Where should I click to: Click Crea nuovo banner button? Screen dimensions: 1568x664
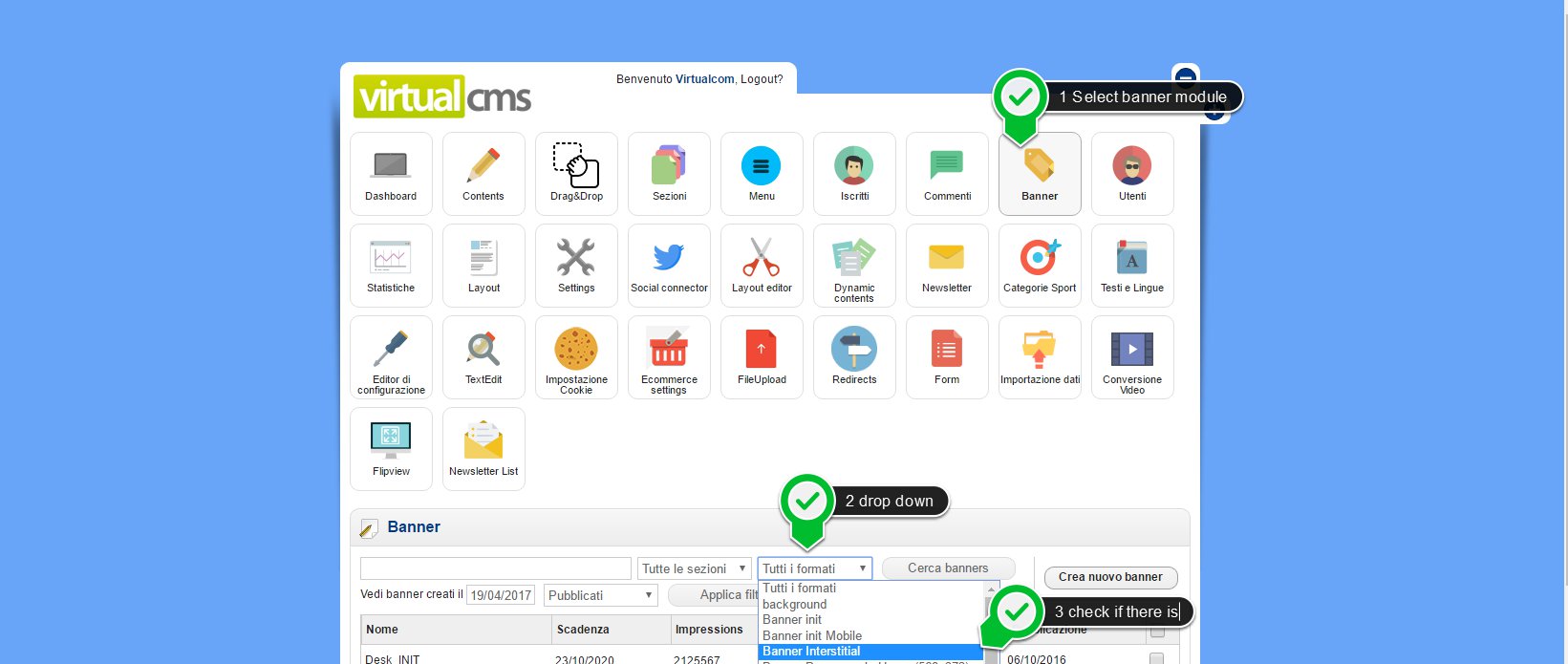(x=1110, y=577)
